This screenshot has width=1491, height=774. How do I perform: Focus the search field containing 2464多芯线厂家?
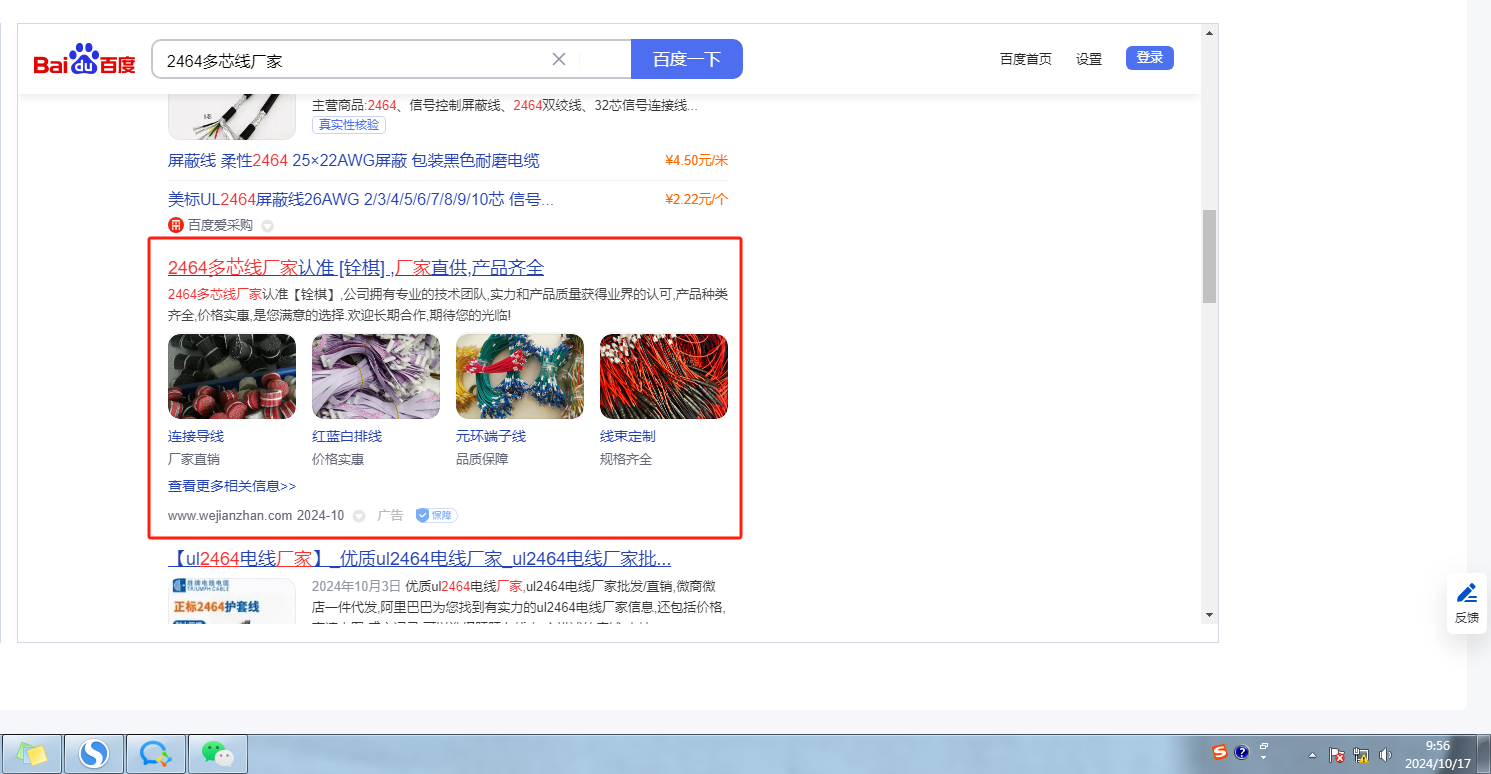pyautogui.click(x=391, y=59)
